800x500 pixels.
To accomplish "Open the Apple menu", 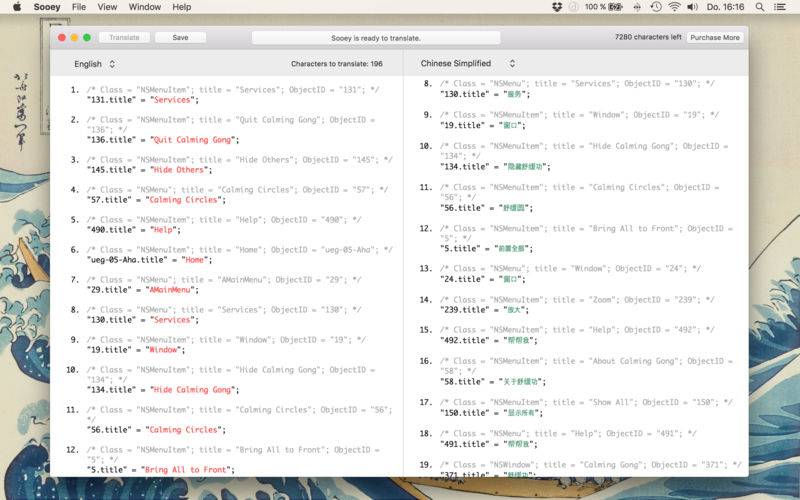I will (17, 7).
